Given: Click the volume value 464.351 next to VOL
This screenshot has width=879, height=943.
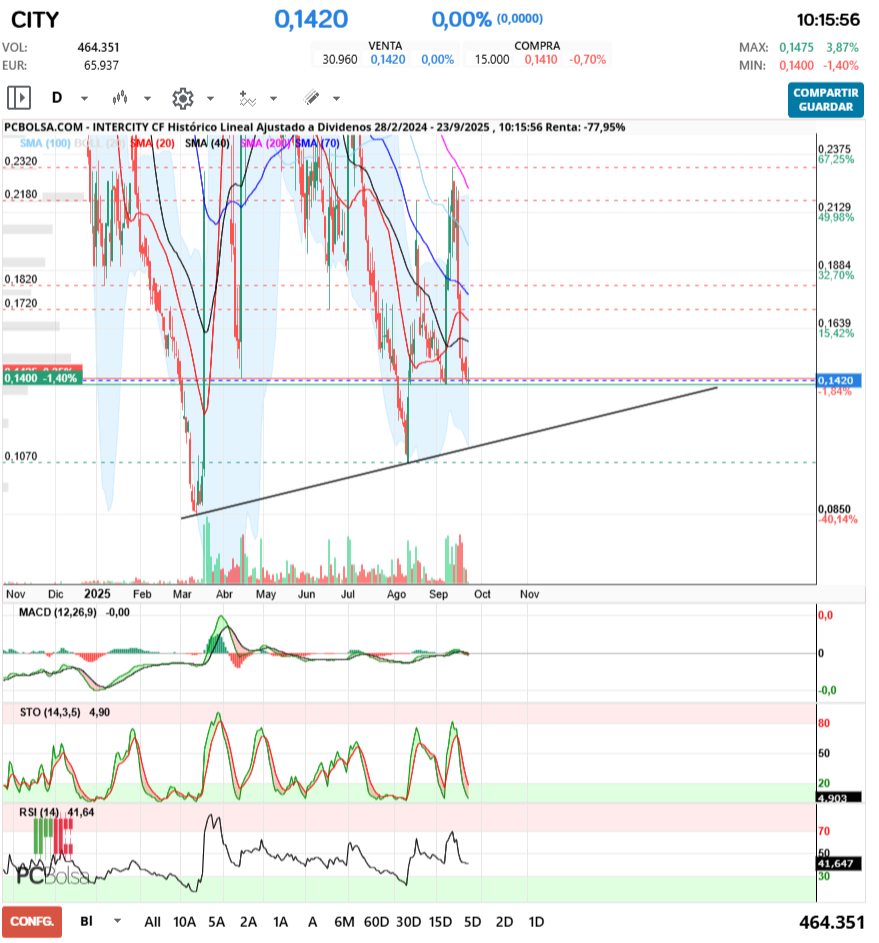Looking at the screenshot, I should pos(99,48).
